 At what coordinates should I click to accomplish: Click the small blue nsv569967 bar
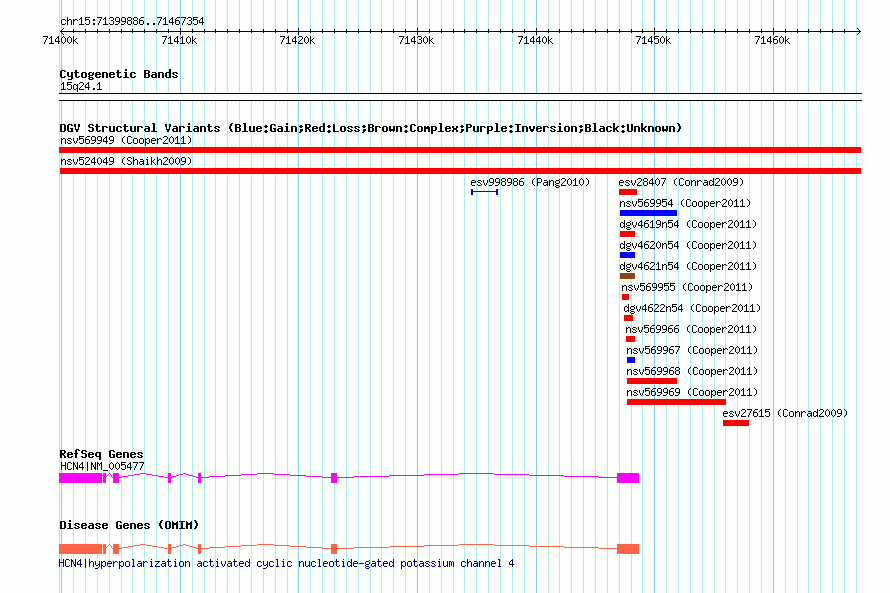[x=631, y=360]
